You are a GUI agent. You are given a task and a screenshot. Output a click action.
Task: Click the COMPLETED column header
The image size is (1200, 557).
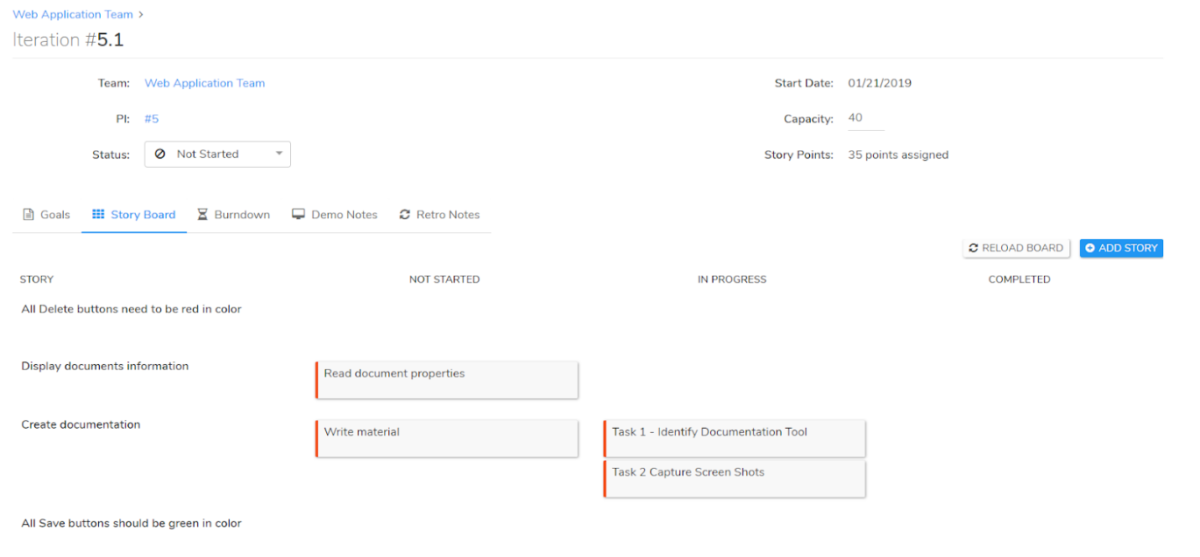point(1019,280)
